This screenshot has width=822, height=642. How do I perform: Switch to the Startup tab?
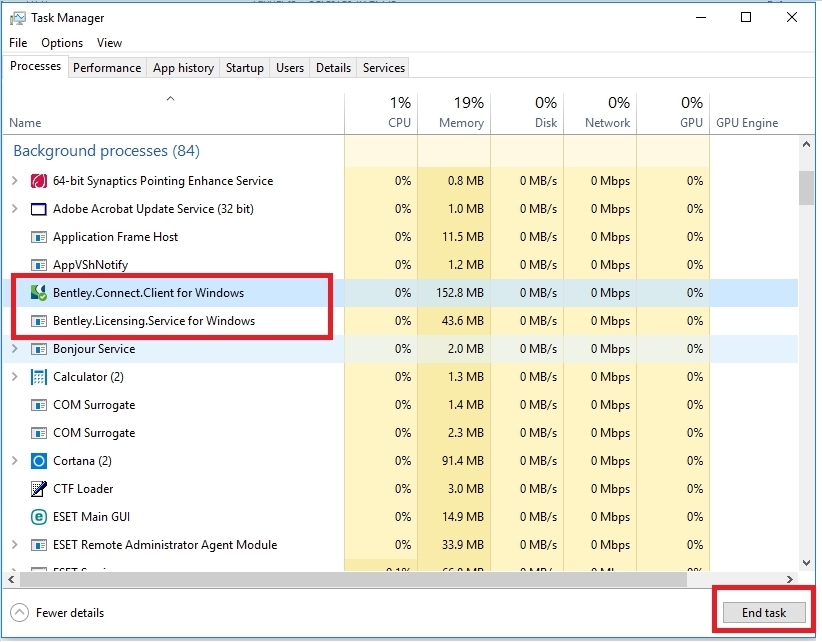click(x=245, y=68)
